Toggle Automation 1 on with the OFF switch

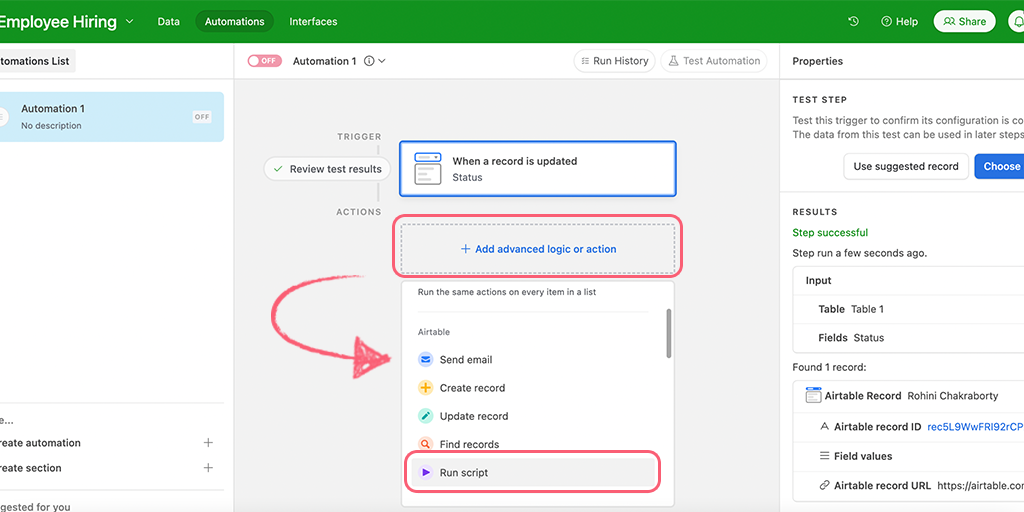tap(264, 61)
